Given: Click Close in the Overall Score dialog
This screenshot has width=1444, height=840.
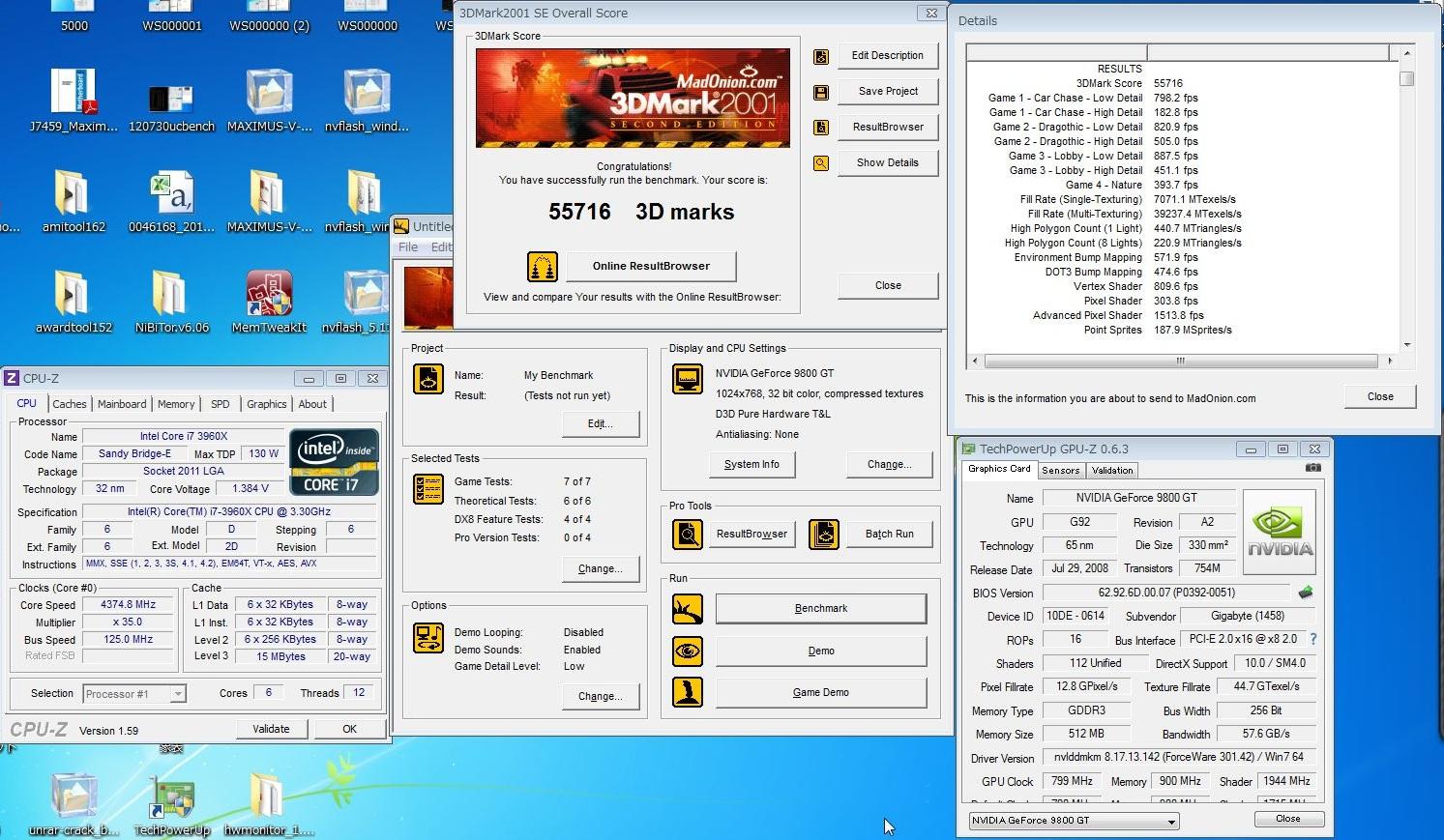Looking at the screenshot, I should 888,285.
